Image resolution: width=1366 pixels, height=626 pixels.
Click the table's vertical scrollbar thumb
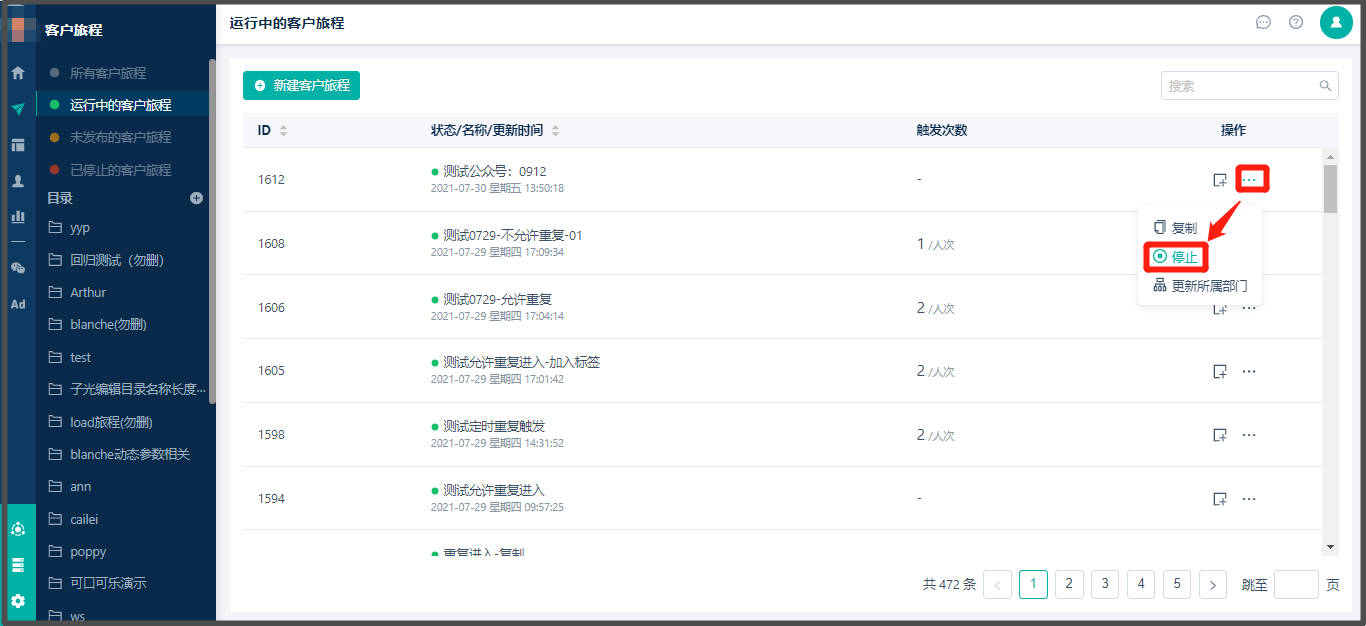click(x=1330, y=188)
